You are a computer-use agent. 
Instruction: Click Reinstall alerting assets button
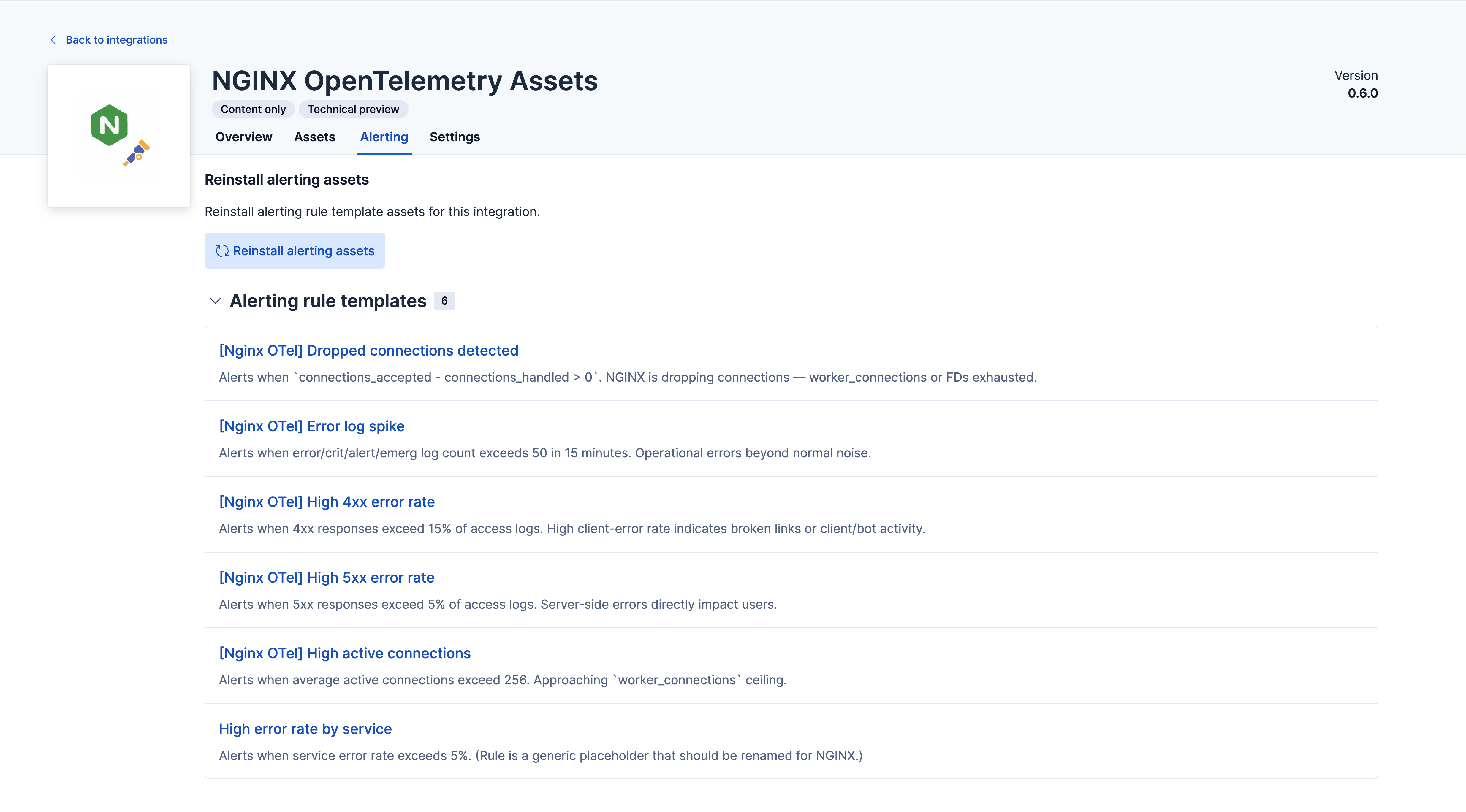click(x=295, y=250)
